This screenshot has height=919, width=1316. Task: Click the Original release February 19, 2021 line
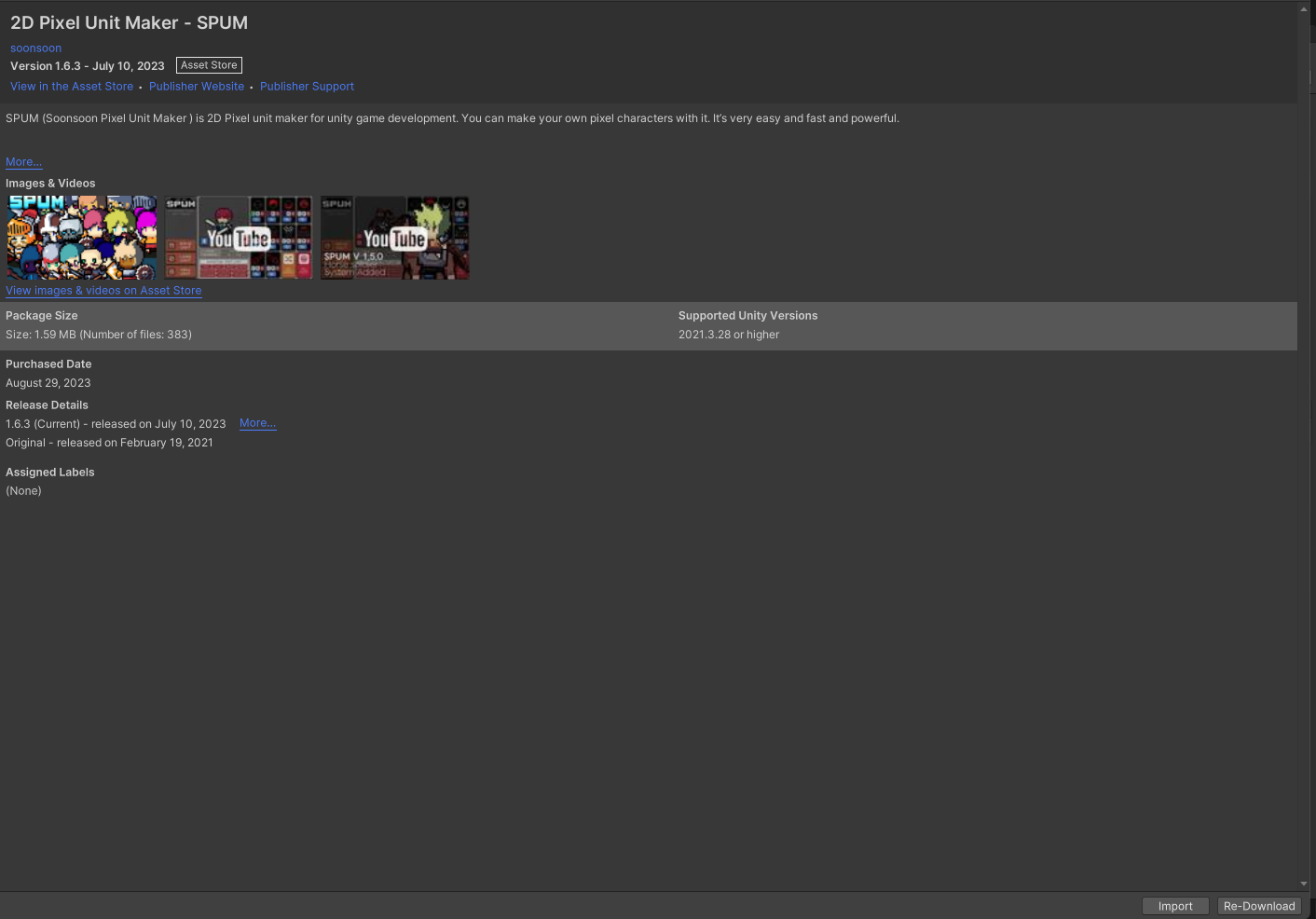(109, 443)
